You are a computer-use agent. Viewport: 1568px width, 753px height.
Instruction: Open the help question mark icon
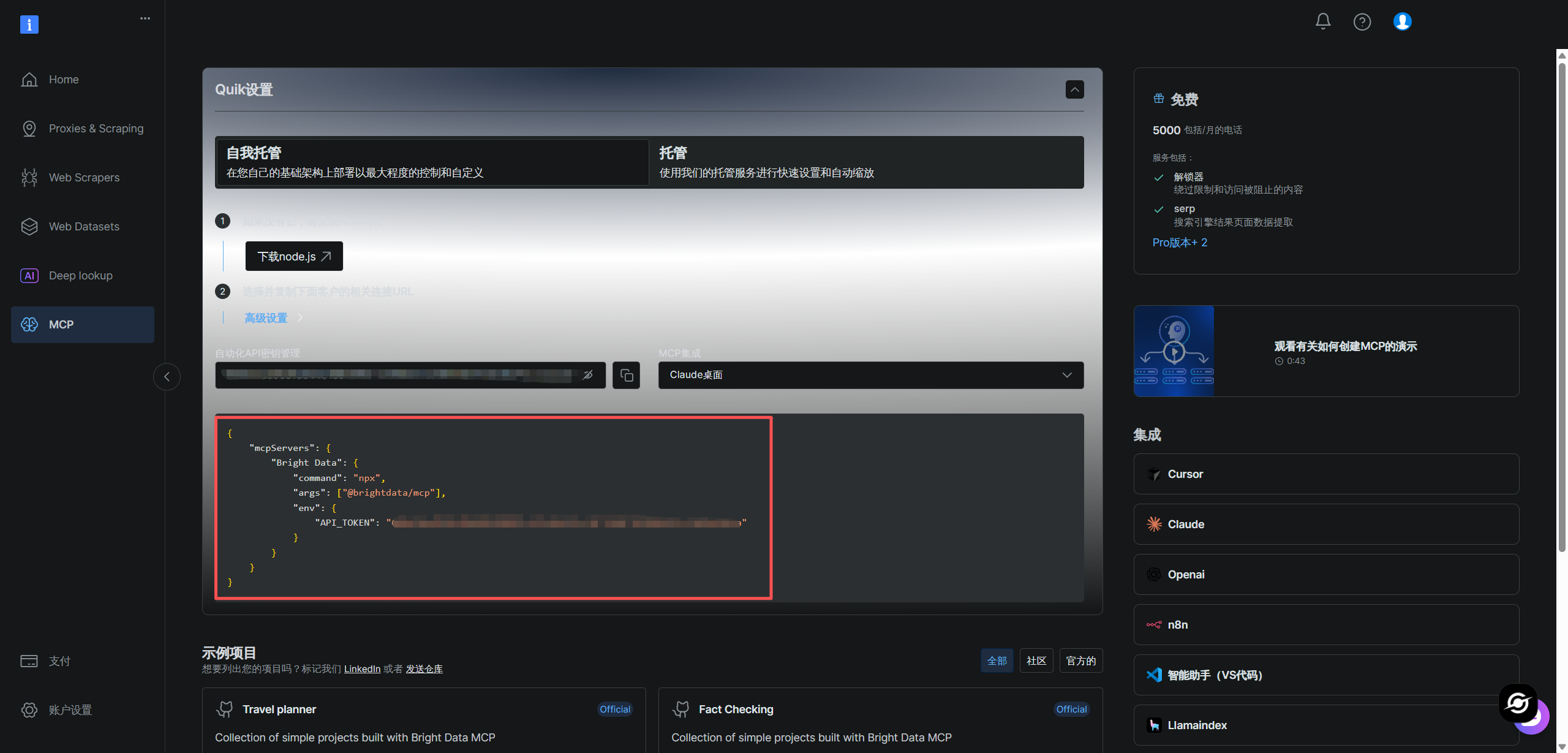point(1362,22)
